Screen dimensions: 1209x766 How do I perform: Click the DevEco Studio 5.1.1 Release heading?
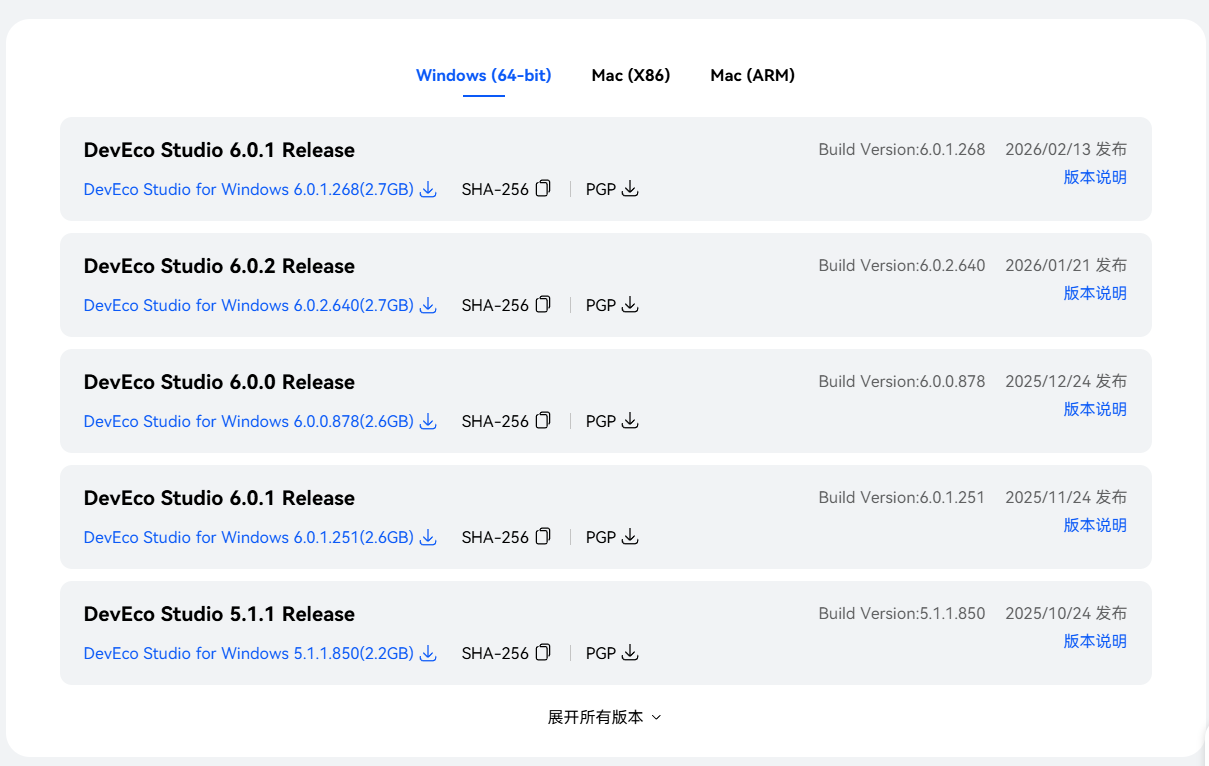click(x=219, y=614)
